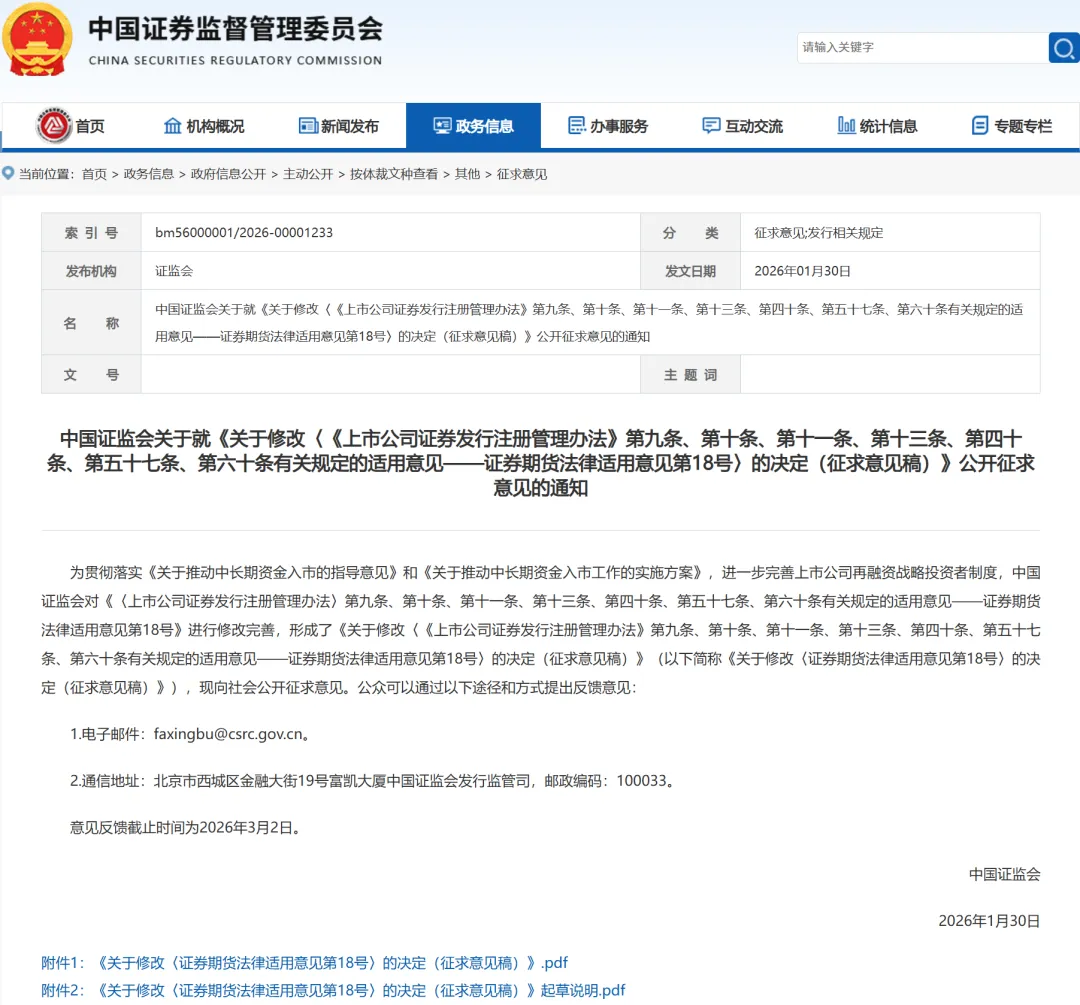The image size is (1080, 1005).
Task: Click the issue date 2026年01月30日 in the table
Action: coord(802,271)
